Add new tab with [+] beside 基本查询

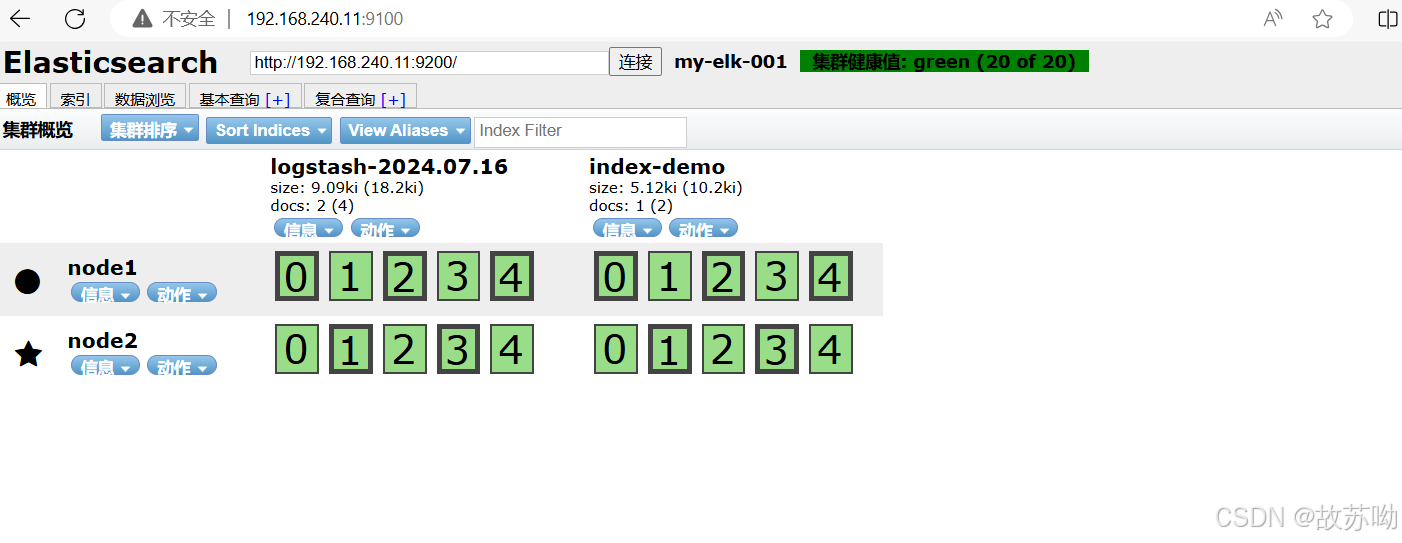(277, 99)
